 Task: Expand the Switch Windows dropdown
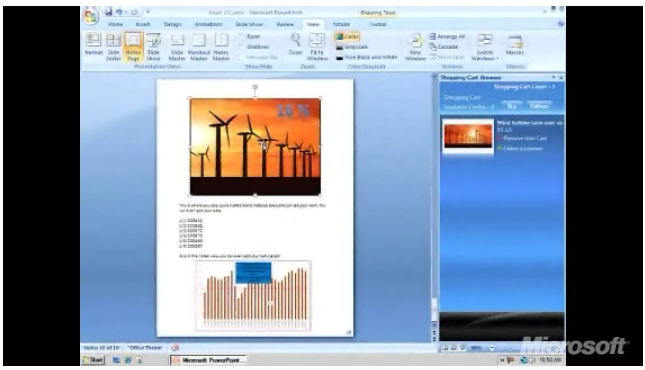485,47
